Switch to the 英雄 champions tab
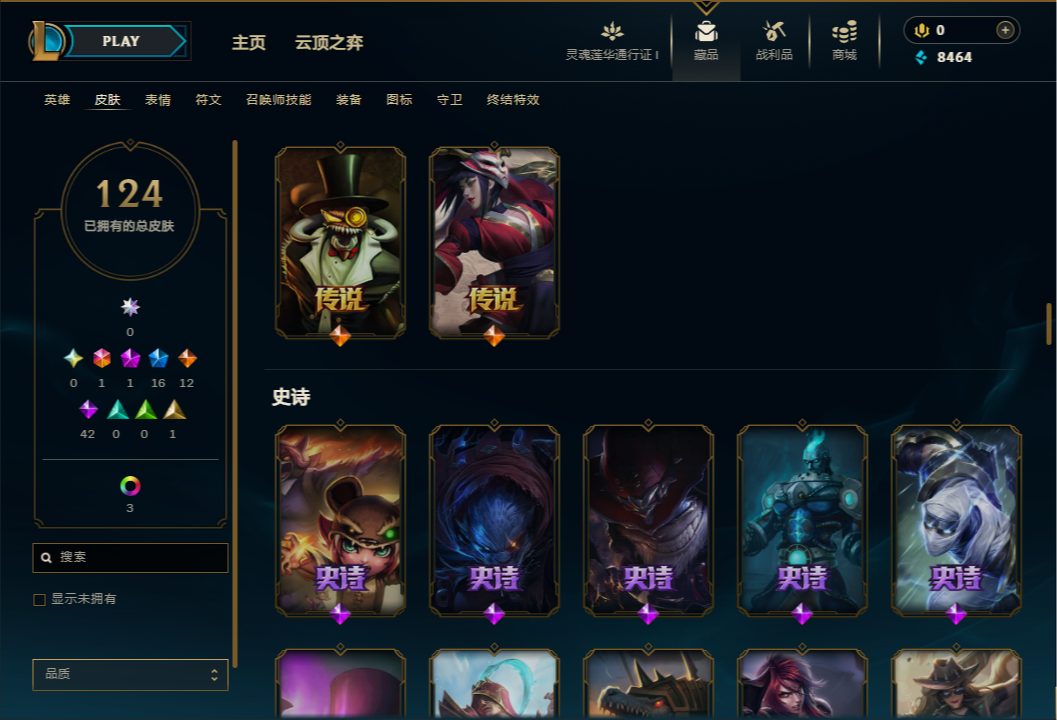This screenshot has height=720, width=1057. (57, 100)
